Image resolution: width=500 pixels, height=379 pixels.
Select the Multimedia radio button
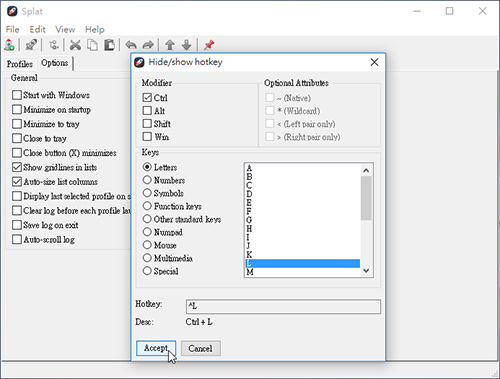coord(147,258)
